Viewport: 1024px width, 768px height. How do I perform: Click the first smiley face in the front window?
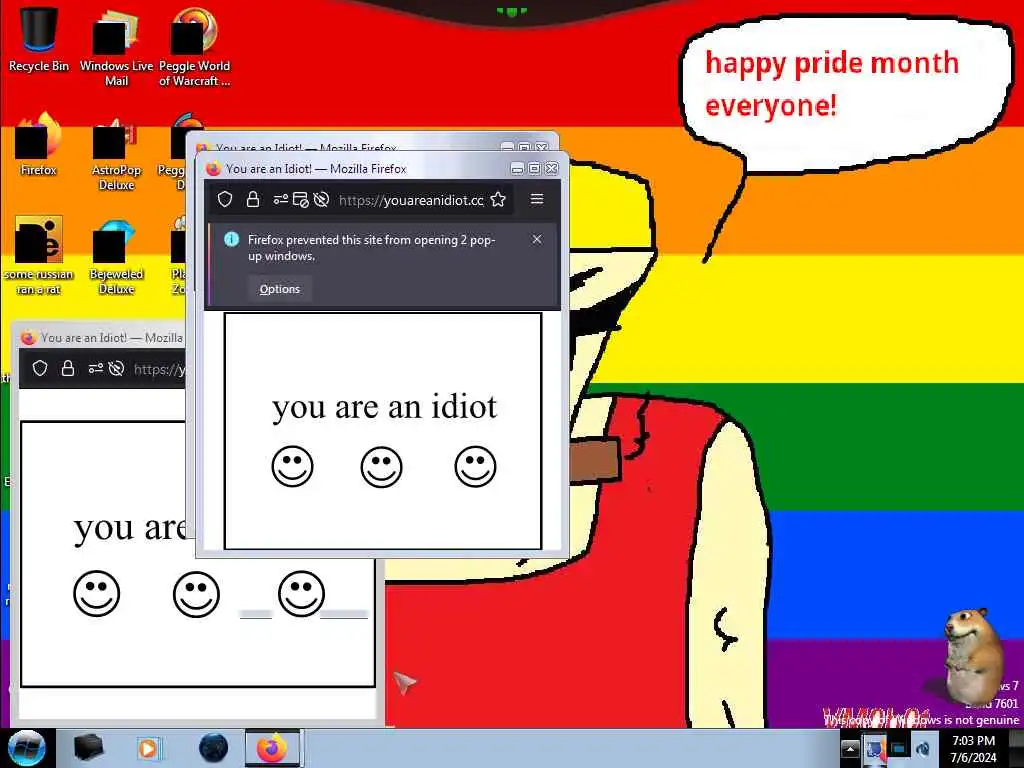(x=293, y=466)
